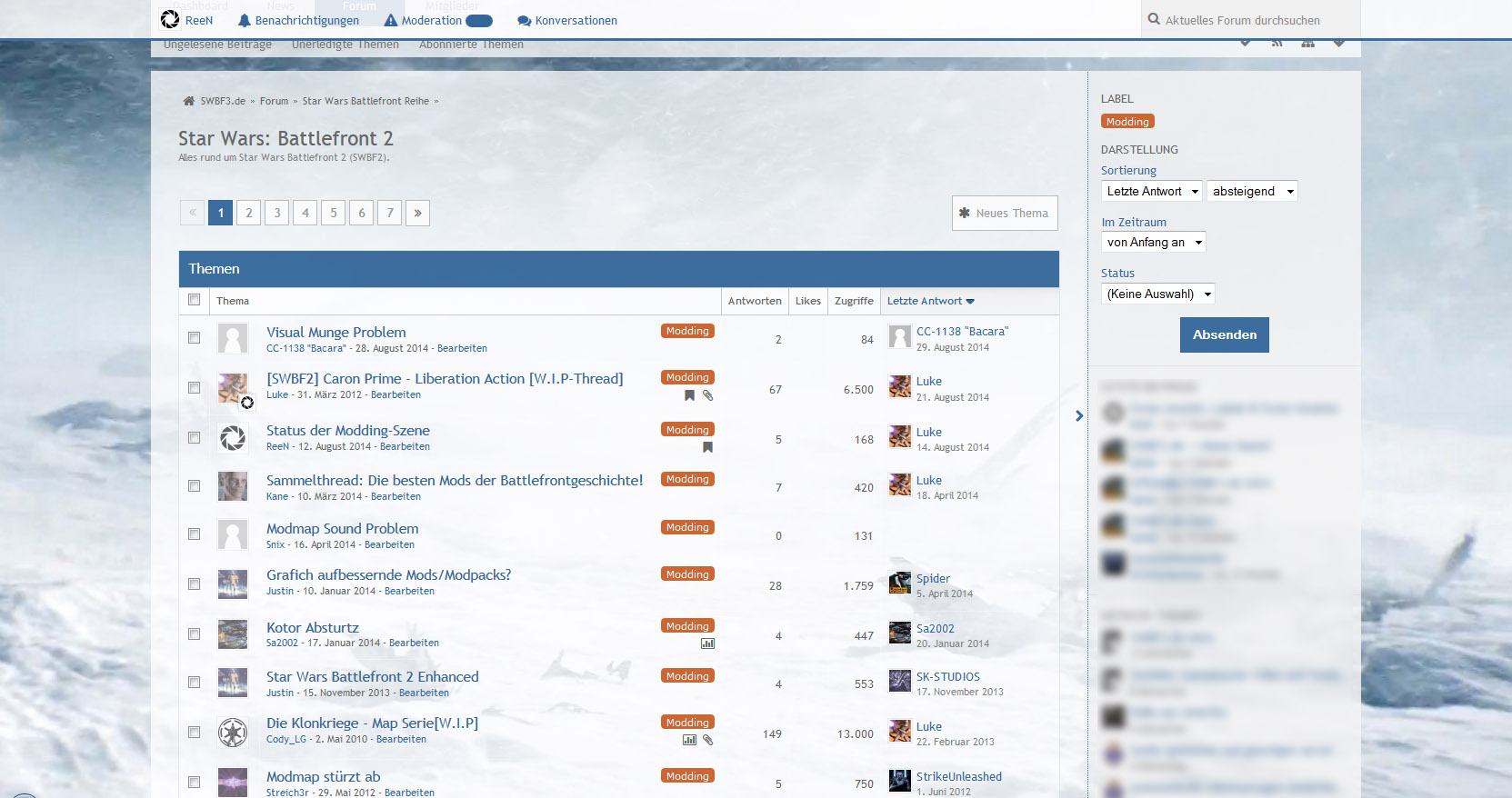The width and height of the screenshot is (1512, 798).
Task: Click the poll chart icon in Die Klonkriege row
Action: (689, 740)
